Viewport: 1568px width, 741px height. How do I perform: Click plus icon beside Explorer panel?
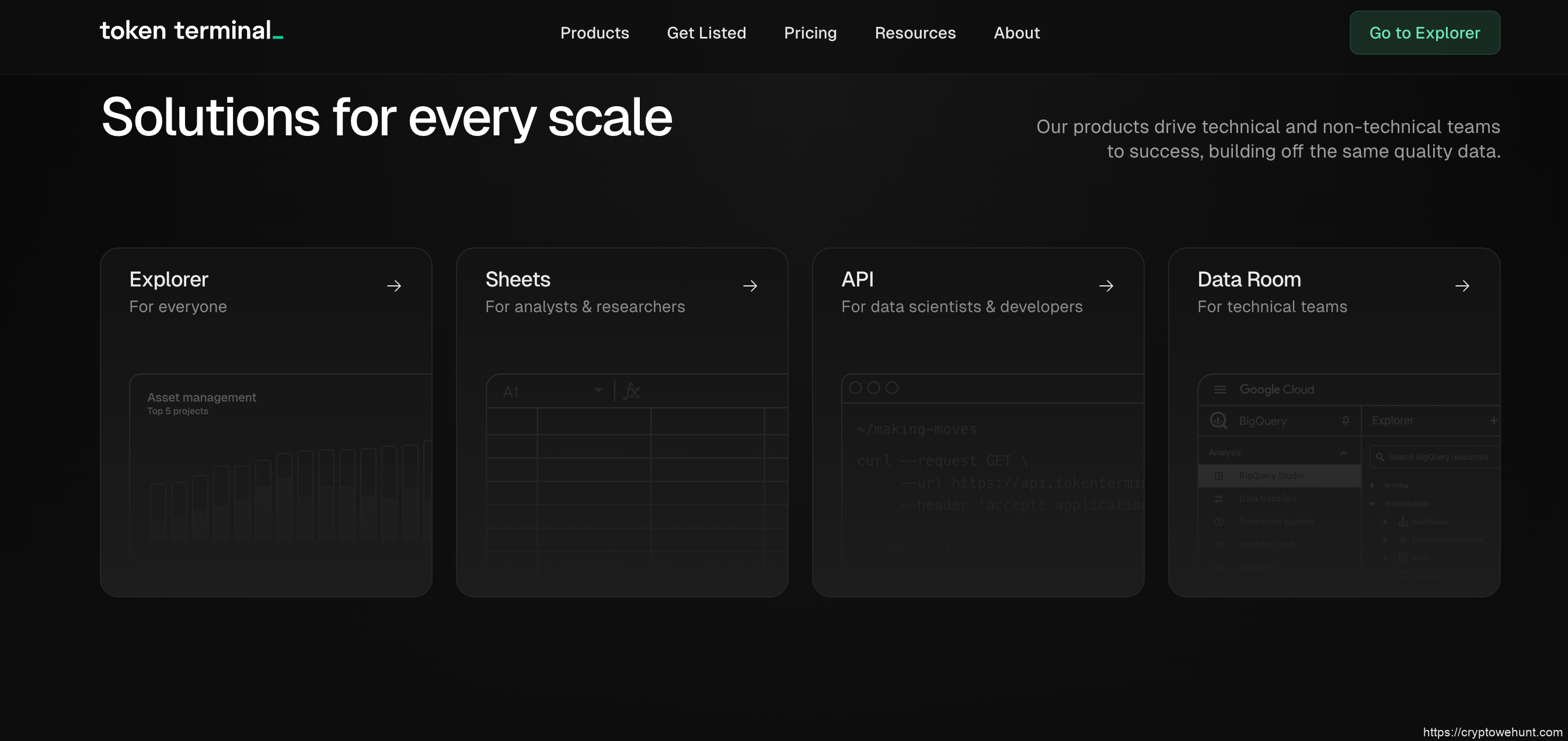pos(1493,421)
